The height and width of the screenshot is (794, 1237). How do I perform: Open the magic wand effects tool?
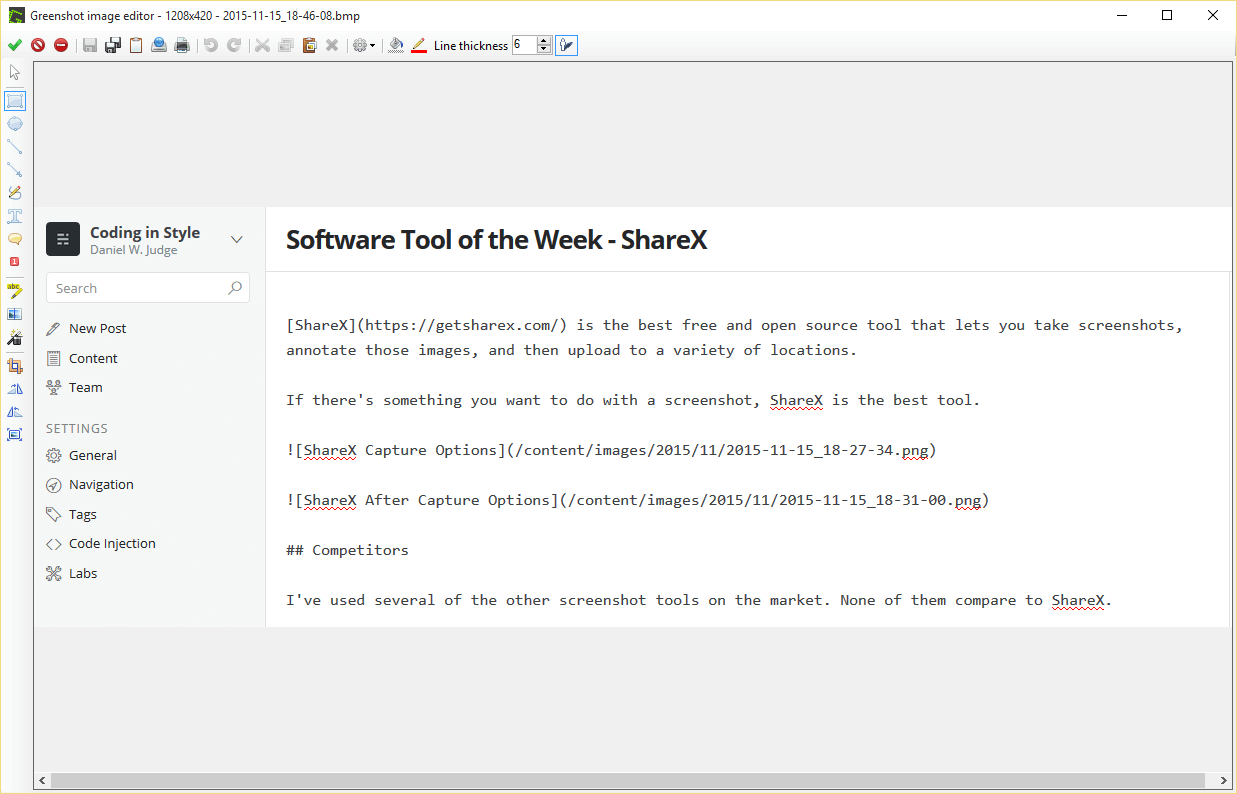click(15, 338)
